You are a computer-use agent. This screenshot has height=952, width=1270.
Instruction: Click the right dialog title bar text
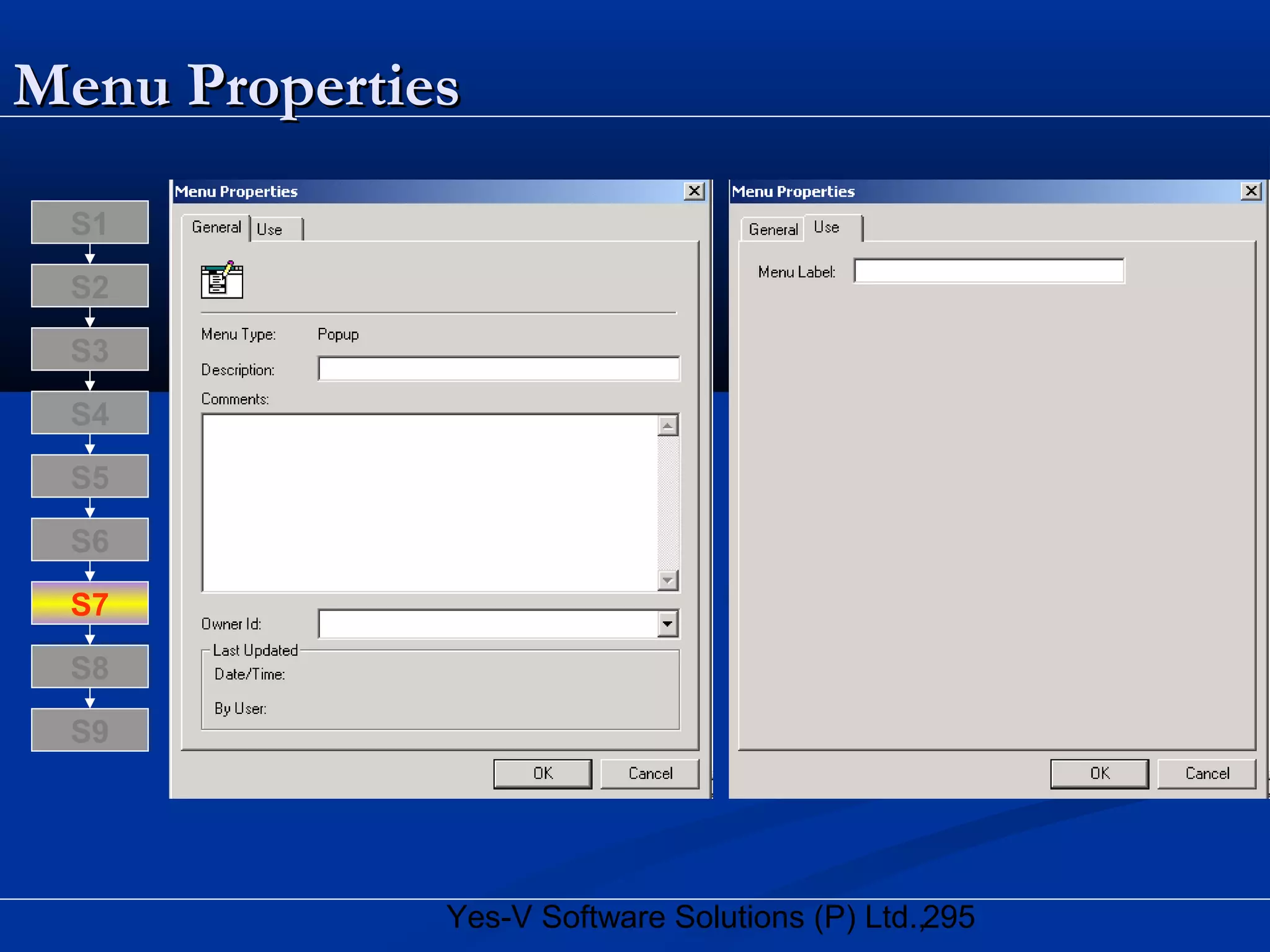[x=793, y=192]
